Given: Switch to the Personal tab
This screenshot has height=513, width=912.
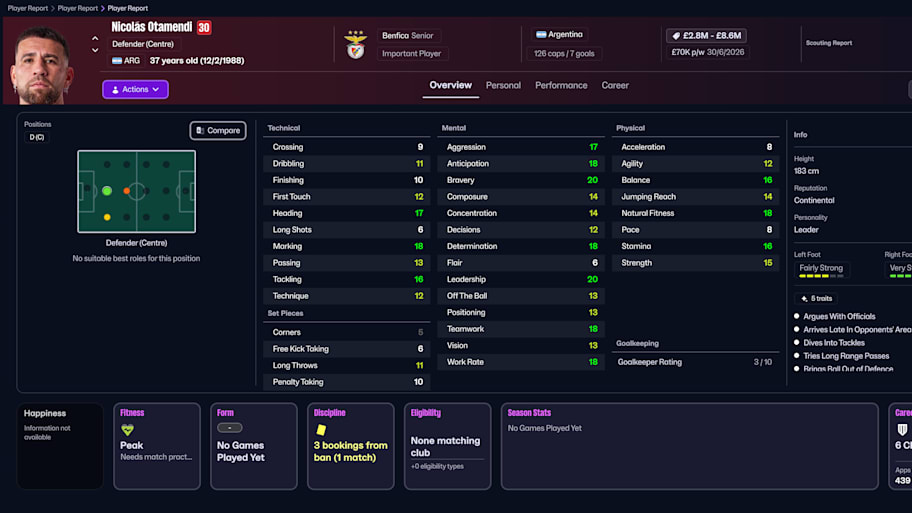Looking at the screenshot, I should (503, 86).
